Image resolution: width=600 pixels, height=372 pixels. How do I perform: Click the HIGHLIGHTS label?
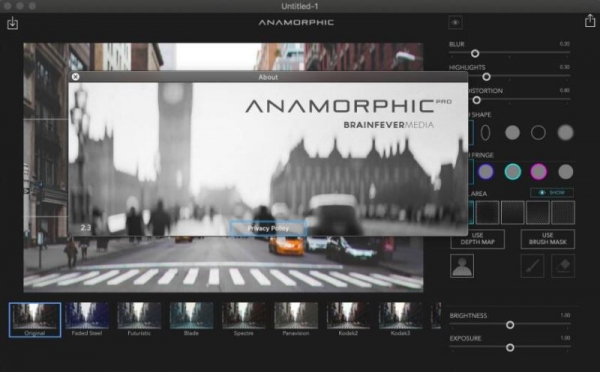coord(467,67)
